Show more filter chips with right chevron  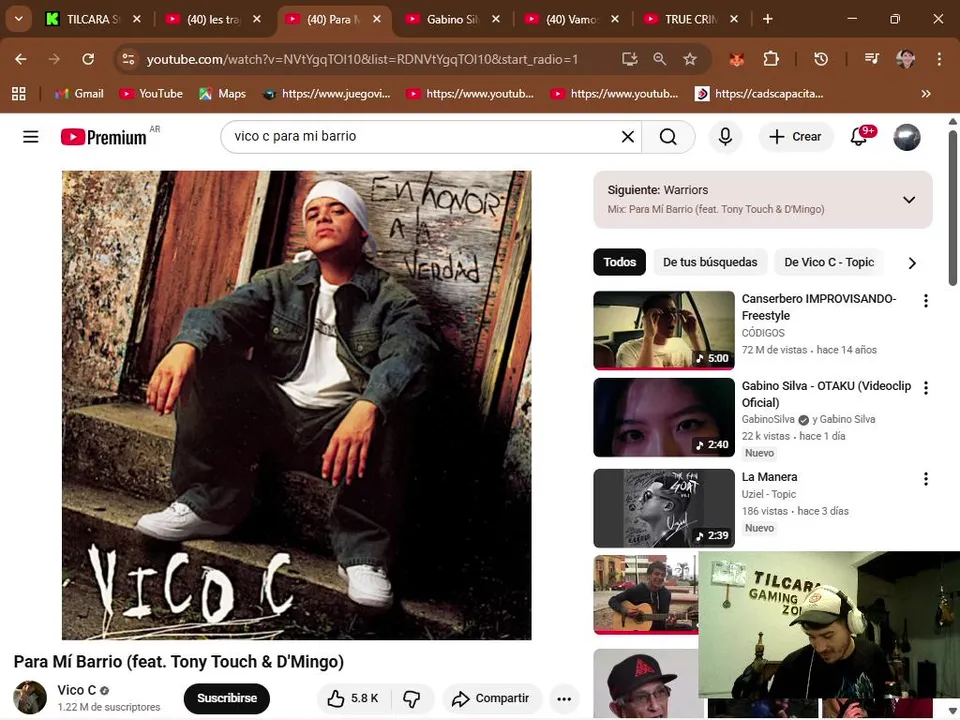912,263
